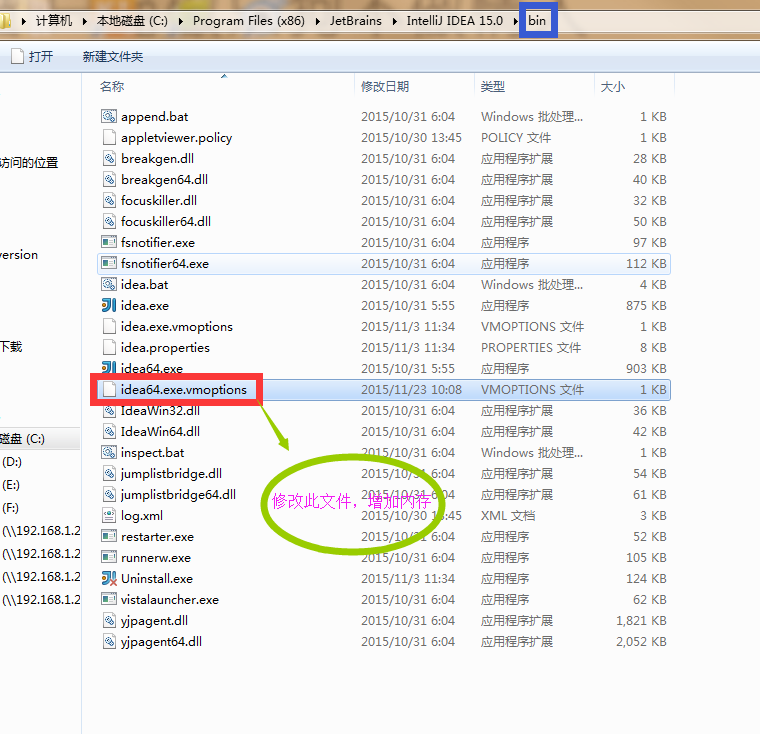Expand the arrow after Program Files (x86)
This screenshot has width=760, height=734.
[318, 21]
